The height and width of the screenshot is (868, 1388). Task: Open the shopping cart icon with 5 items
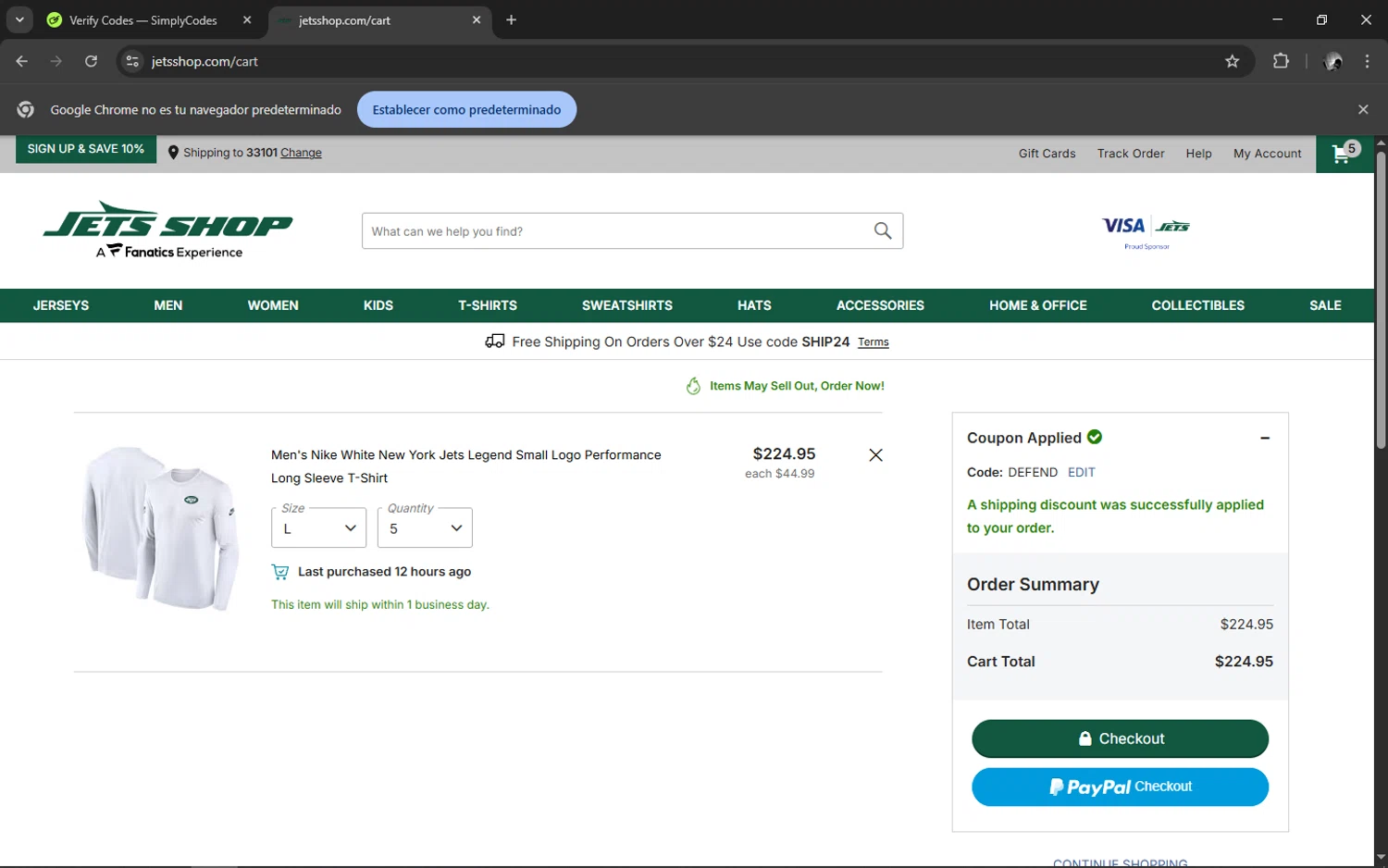(1345, 154)
